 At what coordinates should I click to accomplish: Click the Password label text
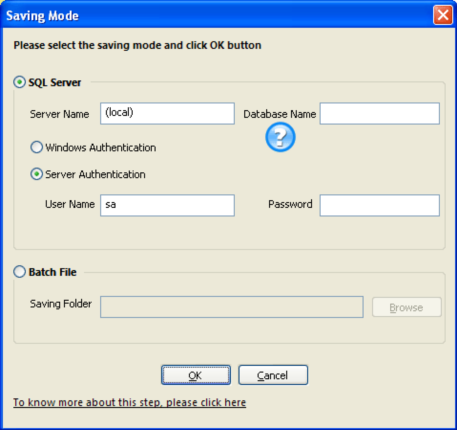click(290, 204)
